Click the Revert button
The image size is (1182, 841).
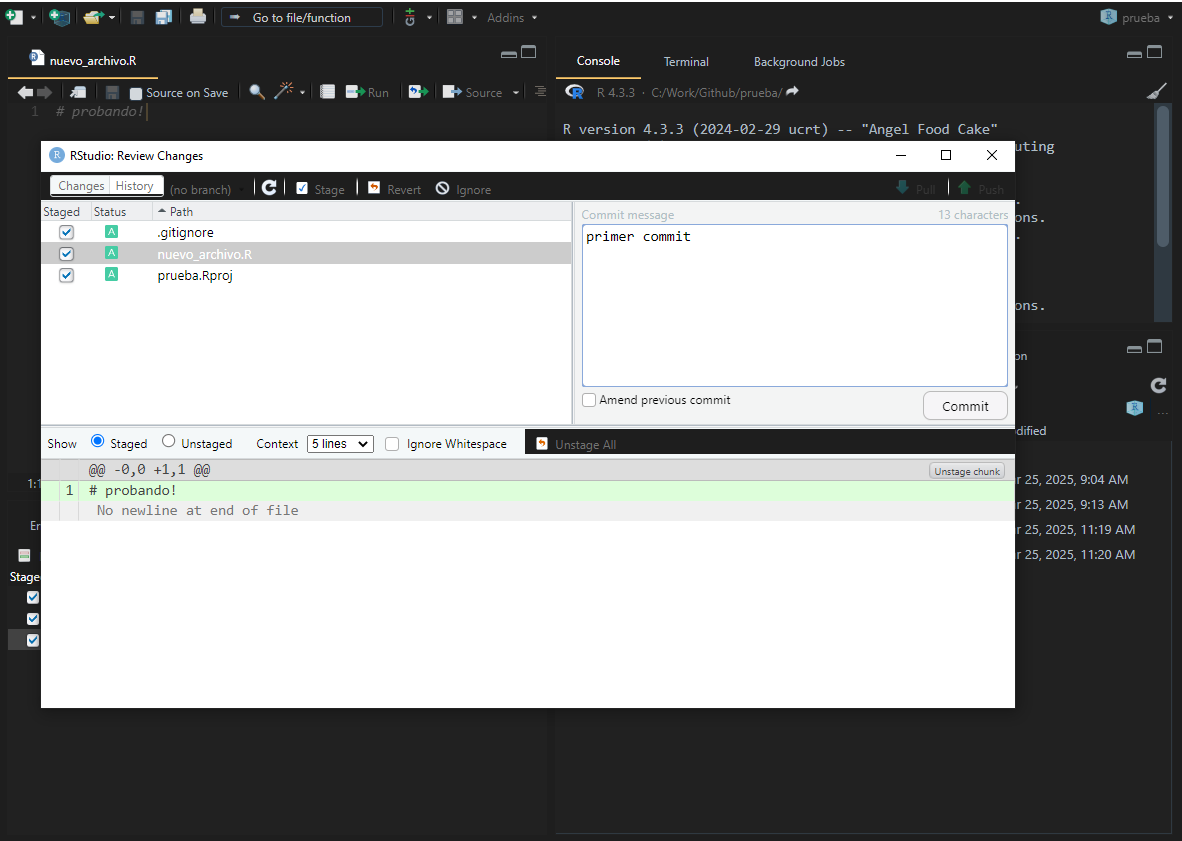point(394,189)
